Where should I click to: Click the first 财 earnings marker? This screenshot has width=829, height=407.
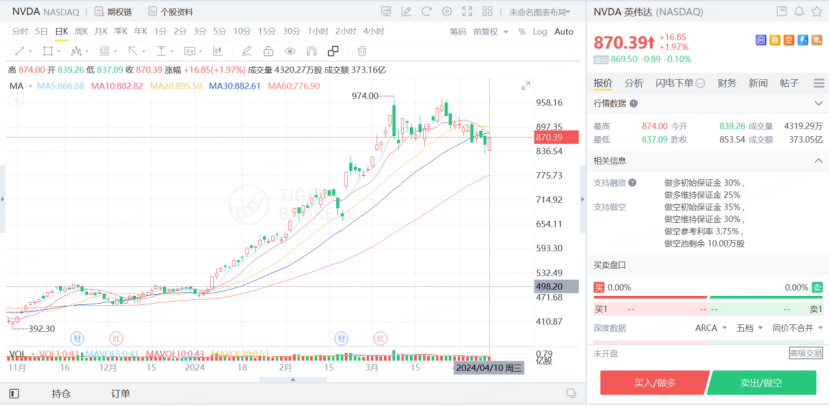click(77, 337)
